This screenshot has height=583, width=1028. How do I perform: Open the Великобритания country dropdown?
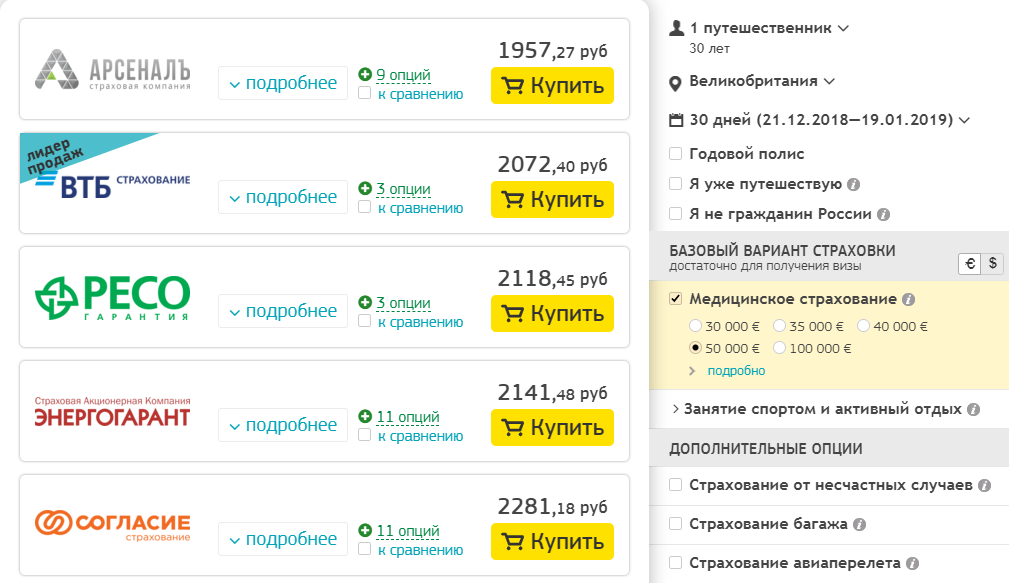[752, 81]
